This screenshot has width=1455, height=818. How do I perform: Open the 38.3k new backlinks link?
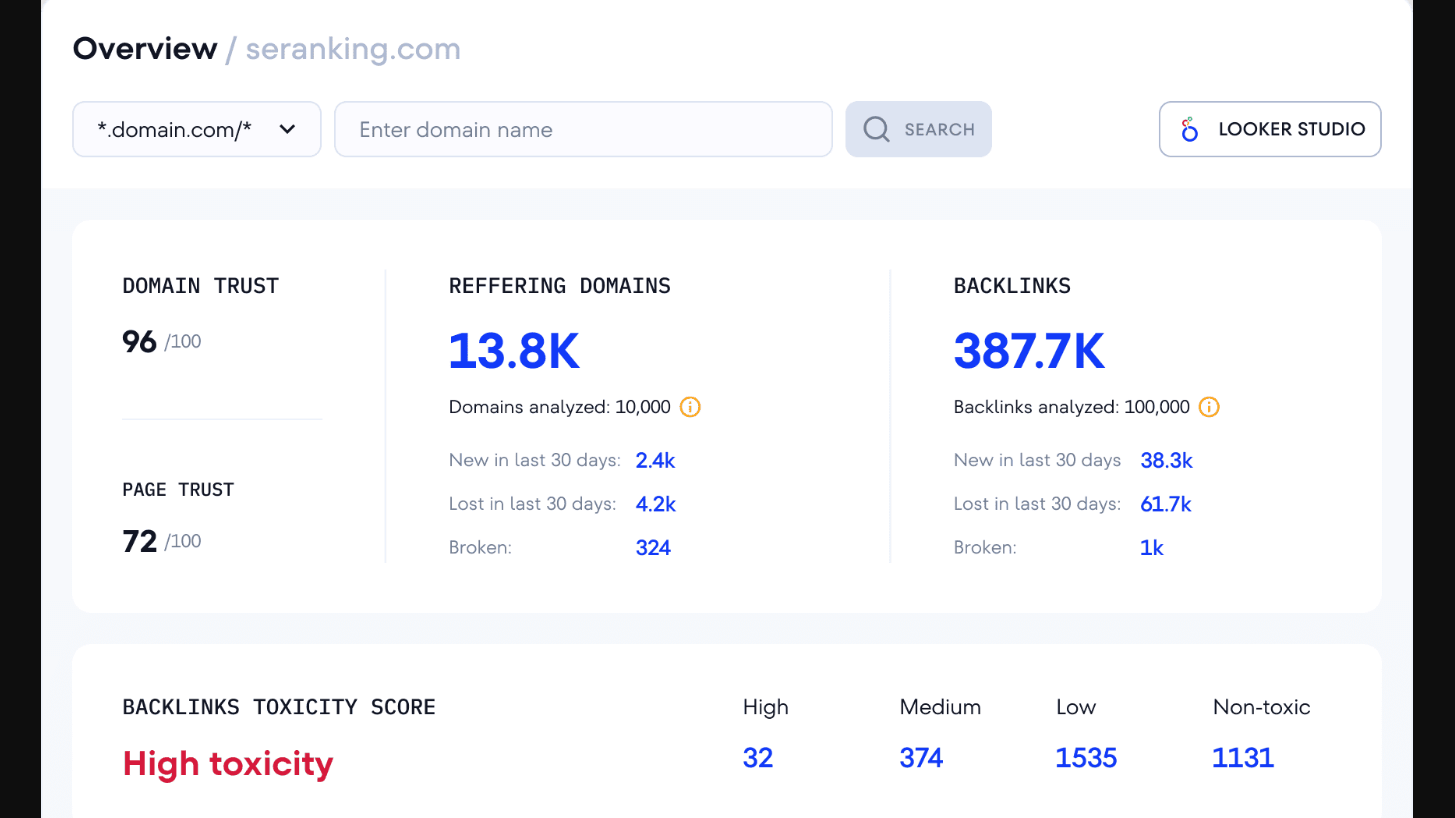tap(1166, 460)
